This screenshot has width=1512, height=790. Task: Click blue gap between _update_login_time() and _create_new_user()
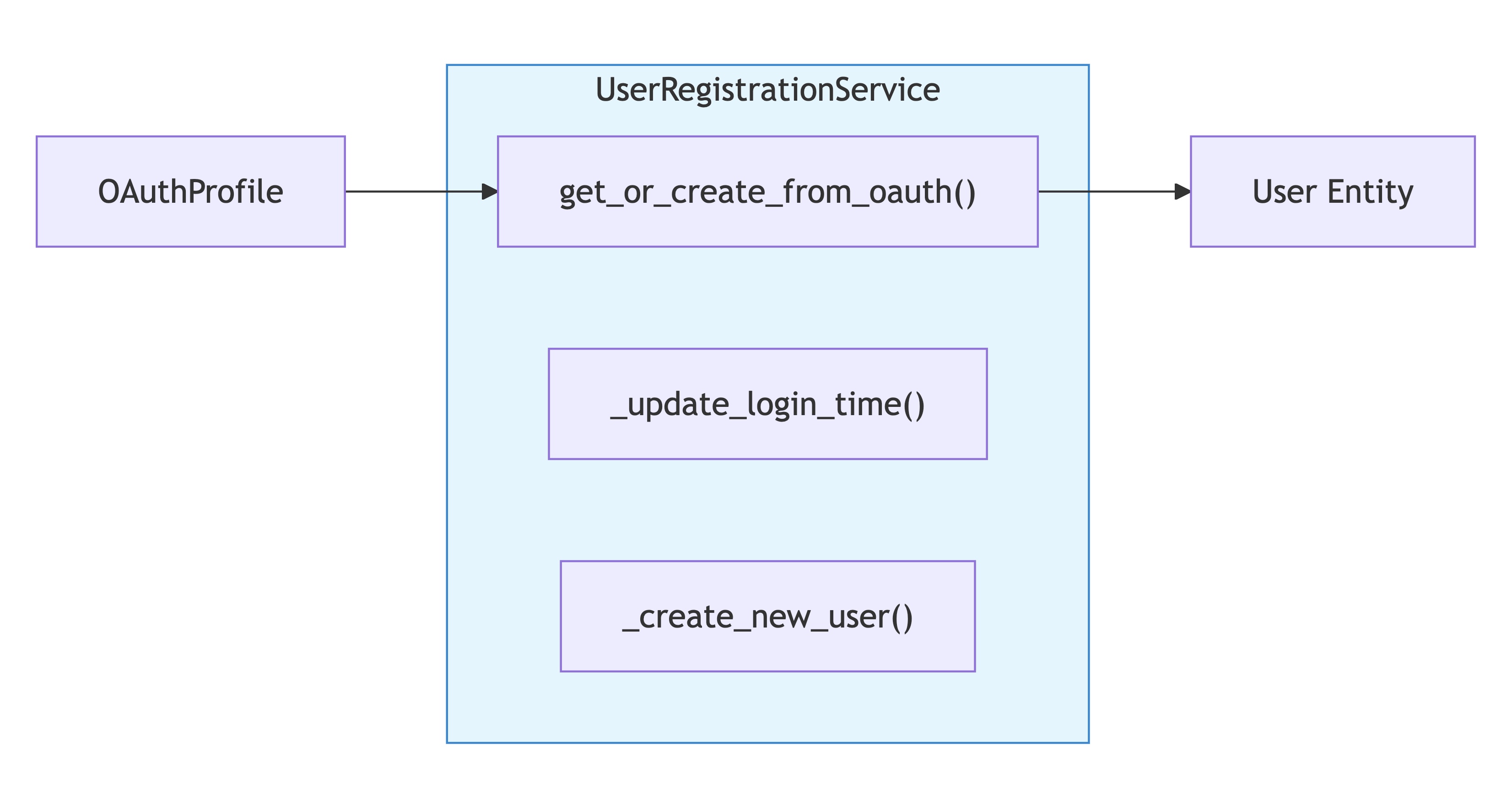[767, 509]
